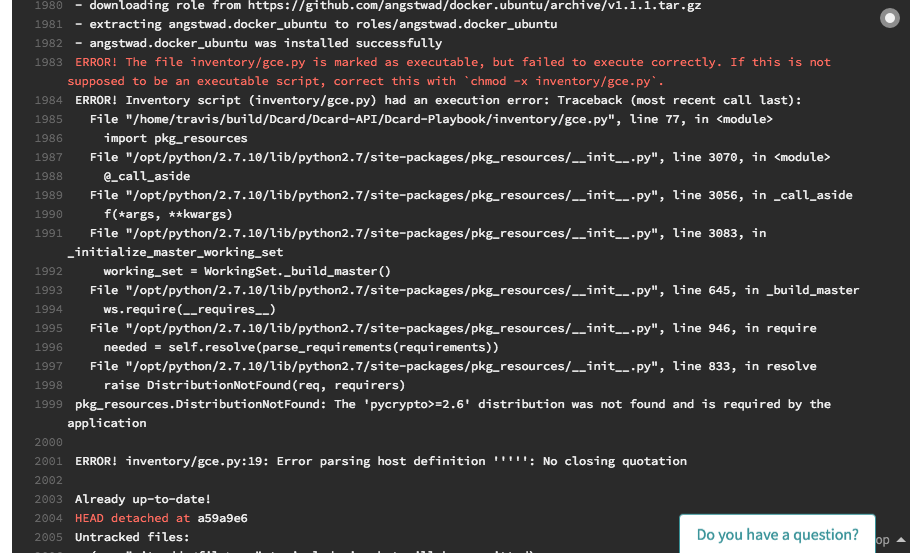Select log line number 1983

click(48, 62)
